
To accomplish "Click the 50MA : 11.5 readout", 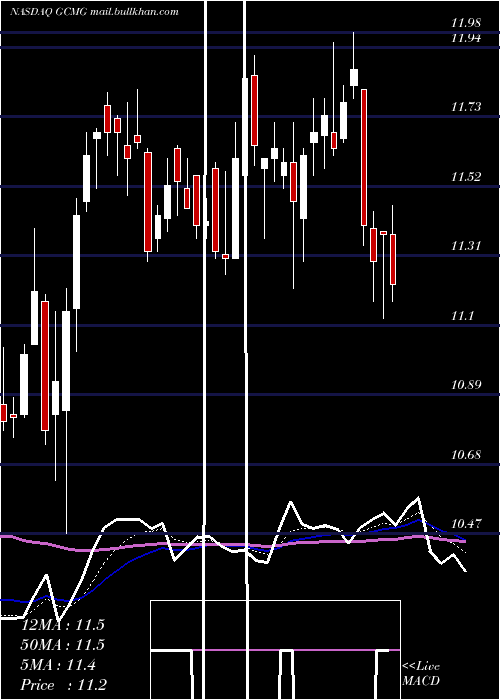I will pyautogui.click(x=63, y=645).
